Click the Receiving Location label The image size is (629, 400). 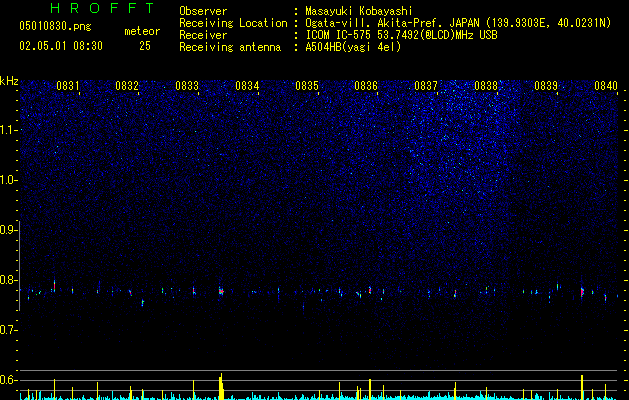[233, 23]
